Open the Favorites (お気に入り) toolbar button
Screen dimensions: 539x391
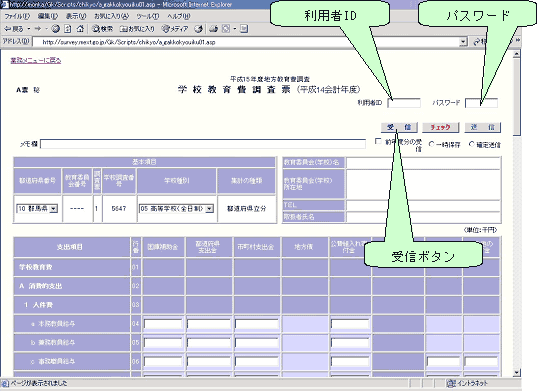(x=137, y=29)
